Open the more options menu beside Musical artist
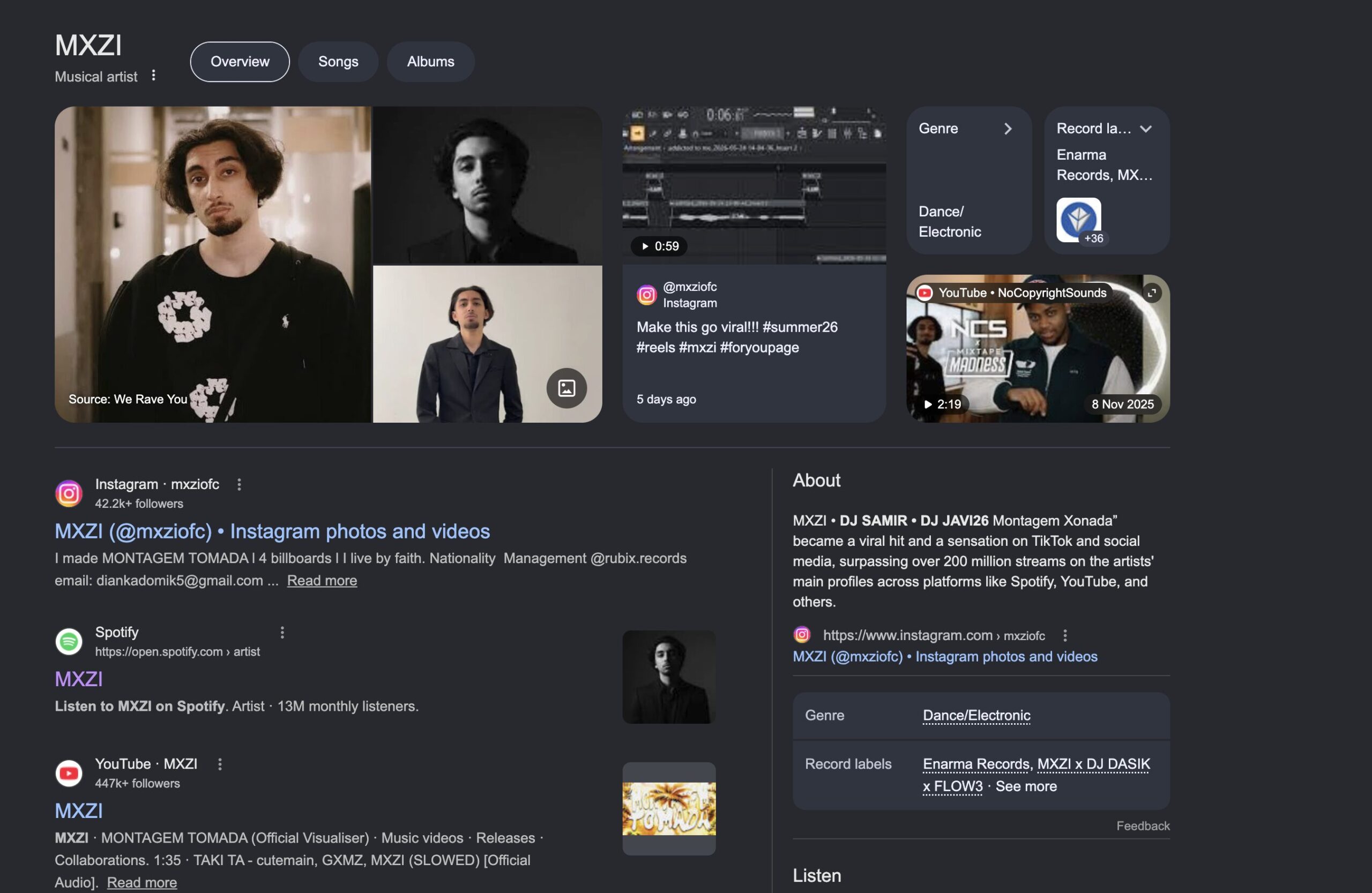The height and width of the screenshot is (893, 1372). click(153, 76)
